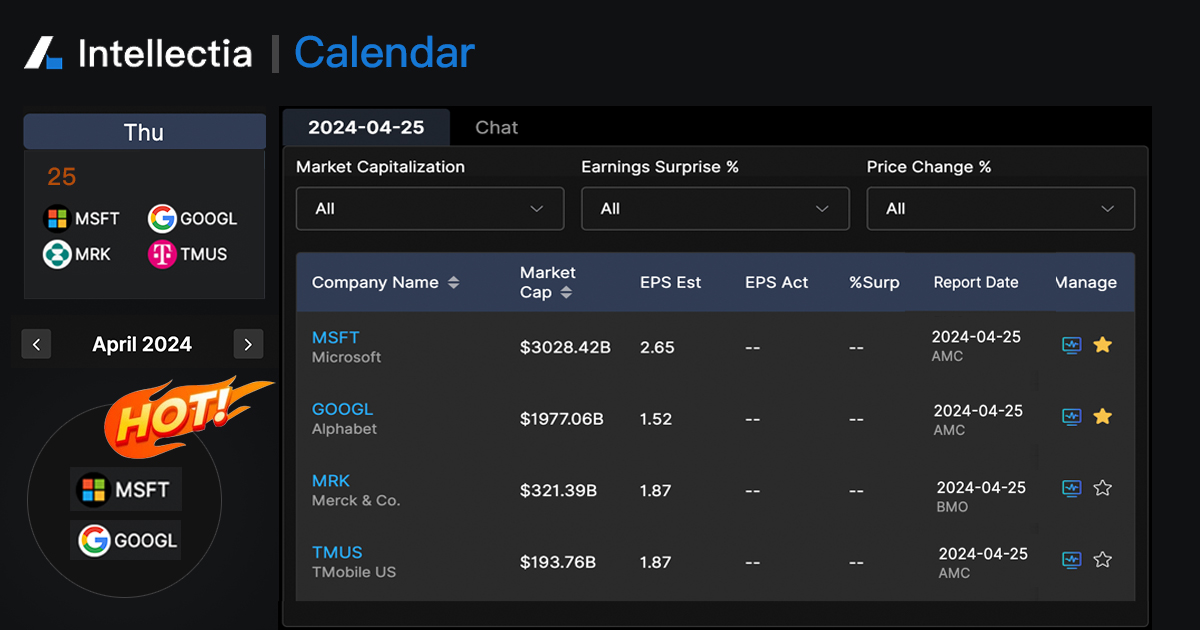Open monitor chart icon for MSFT row
This screenshot has width=1200, height=630.
point(1071,345)
